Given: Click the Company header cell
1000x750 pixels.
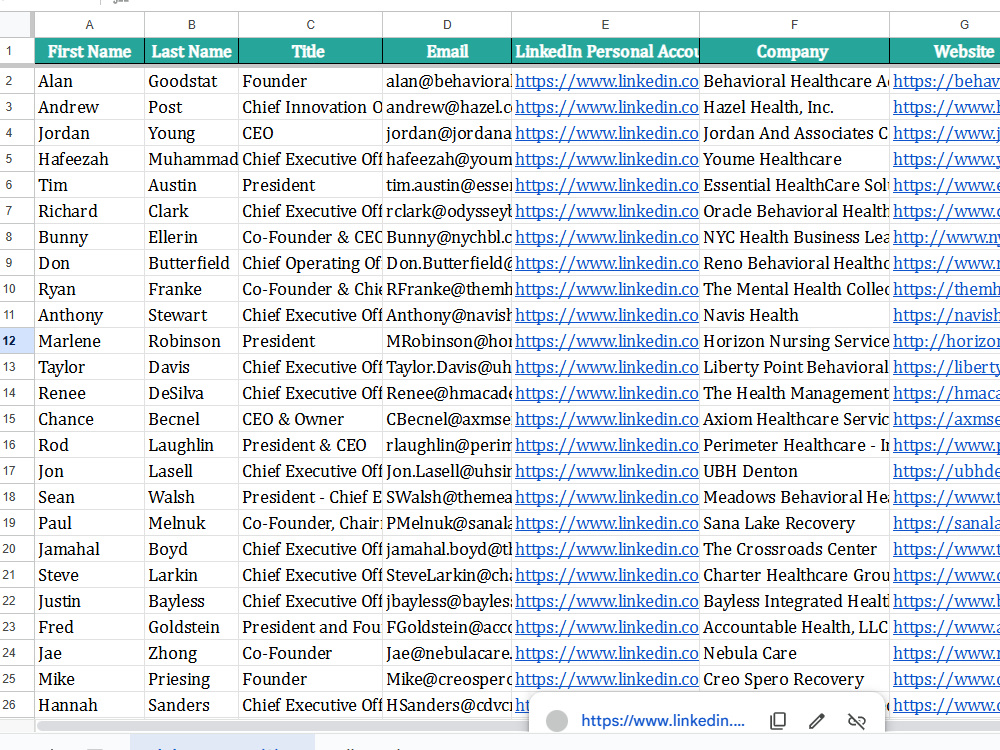Looking at the screenshot, I should click(x=794, y=51).
